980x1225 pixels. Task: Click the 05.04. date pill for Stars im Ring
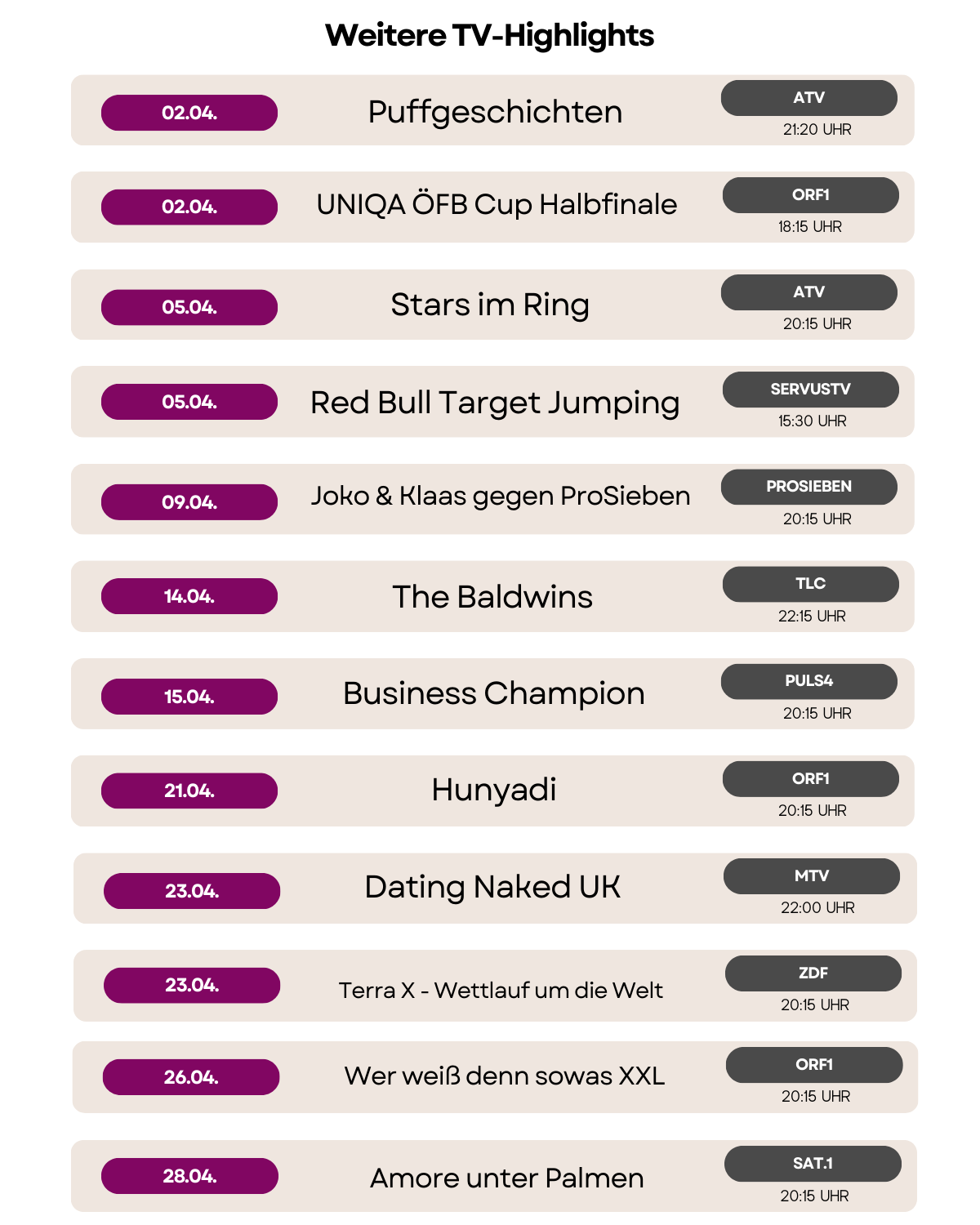tap(189, 307)
